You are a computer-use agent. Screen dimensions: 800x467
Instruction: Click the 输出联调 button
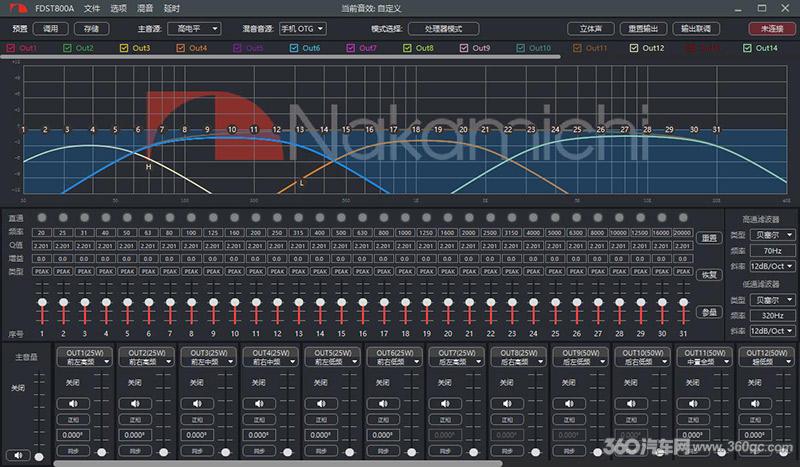coord(696,29)
